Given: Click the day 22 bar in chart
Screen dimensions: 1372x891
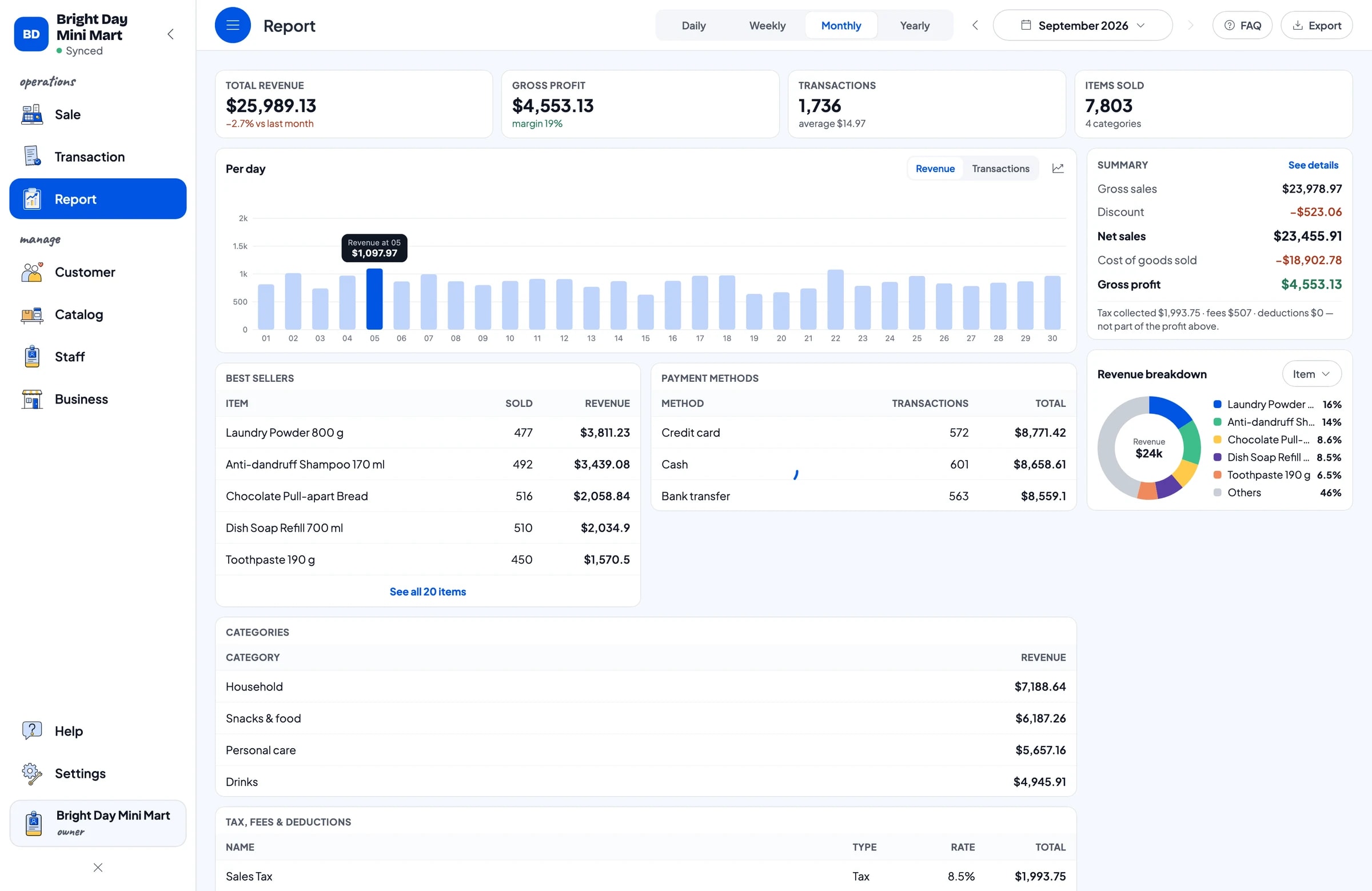Looking at the screenshot, I should click(835, 299).
